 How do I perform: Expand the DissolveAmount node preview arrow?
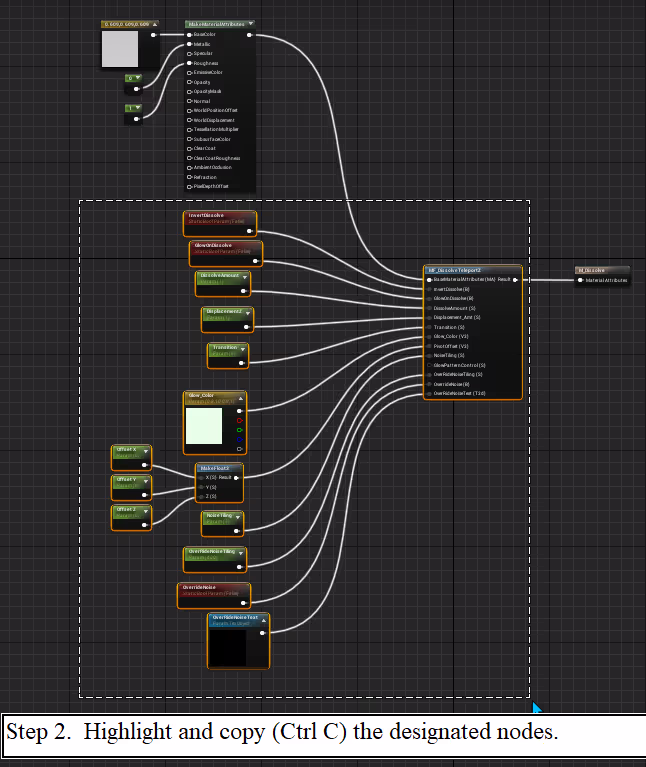tap(245, 277)
